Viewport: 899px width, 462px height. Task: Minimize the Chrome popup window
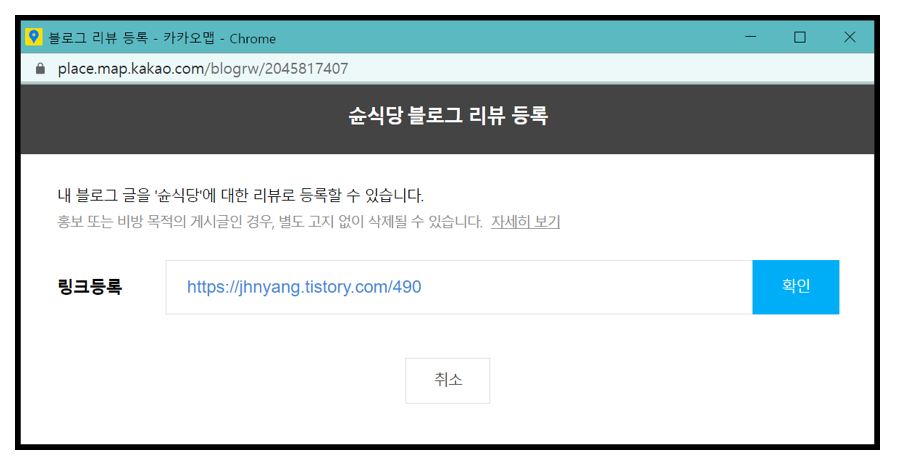coord(751,37)
